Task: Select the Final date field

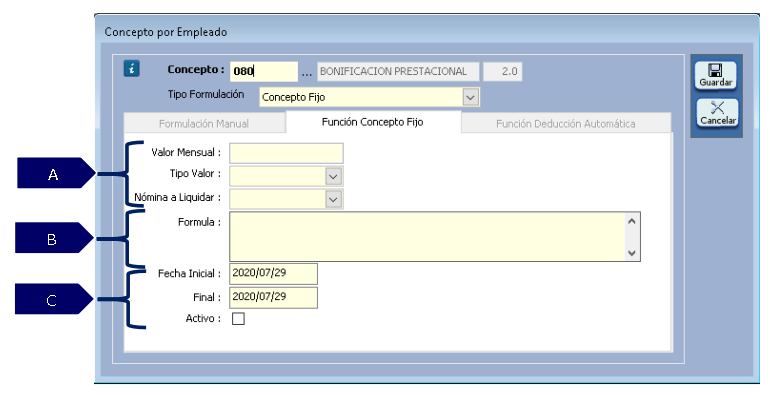Action: pos(274,298)
